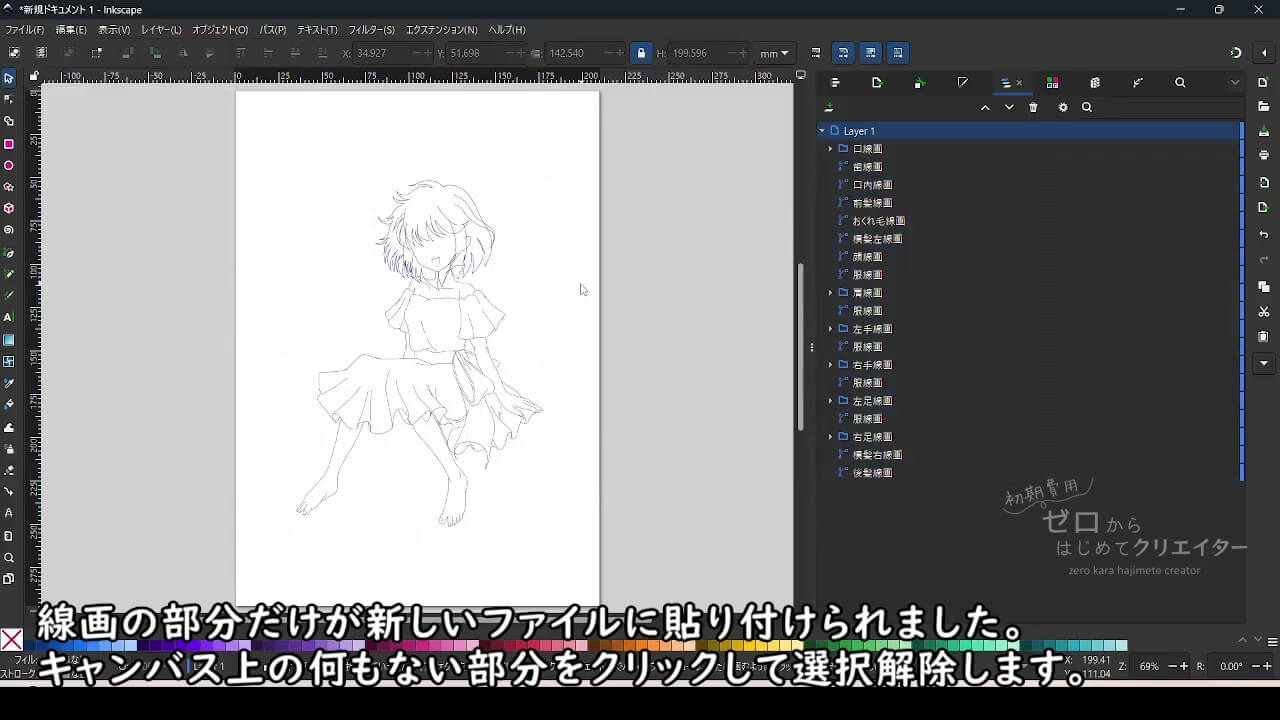Choose the Node edit tool

(9, 99)
